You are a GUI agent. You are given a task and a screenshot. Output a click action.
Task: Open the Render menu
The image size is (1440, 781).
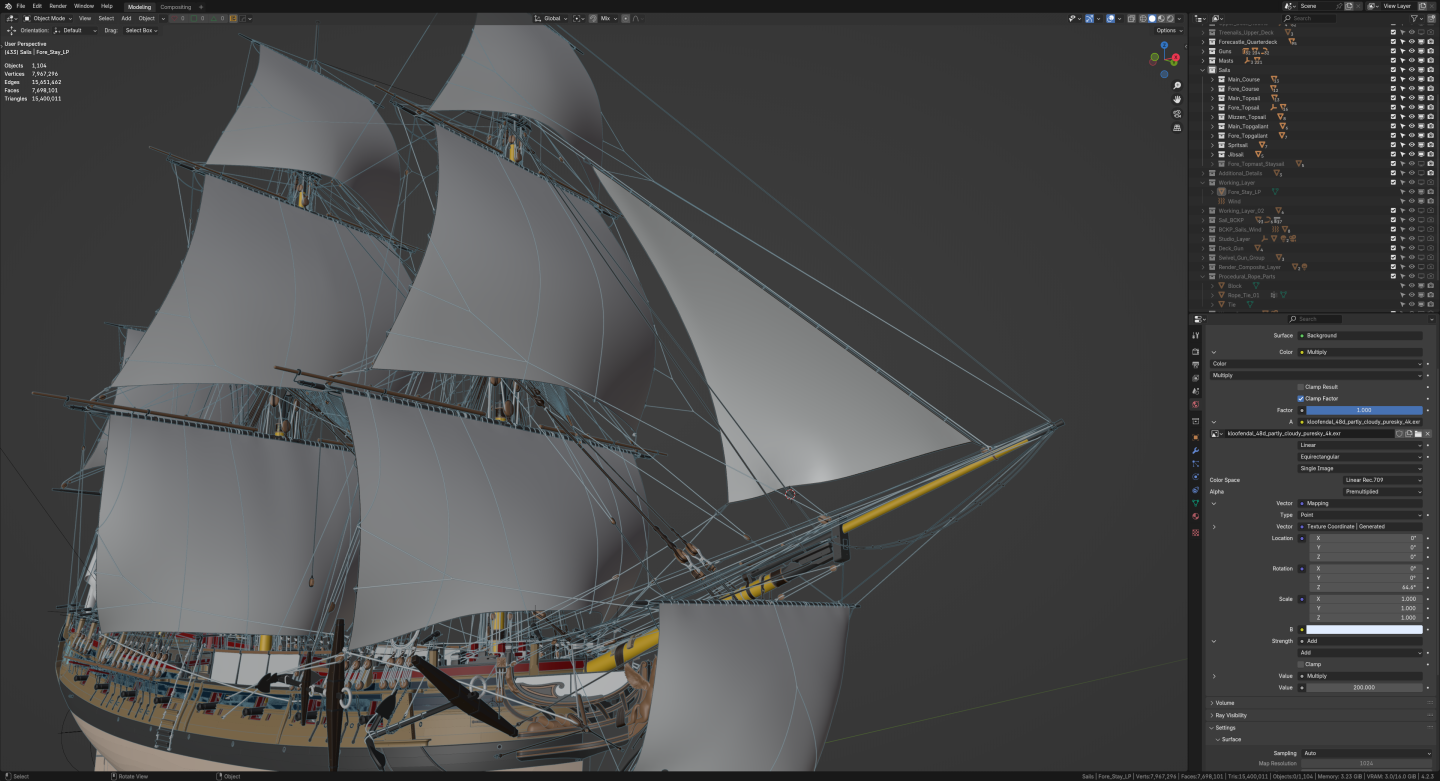click(58, 6)
